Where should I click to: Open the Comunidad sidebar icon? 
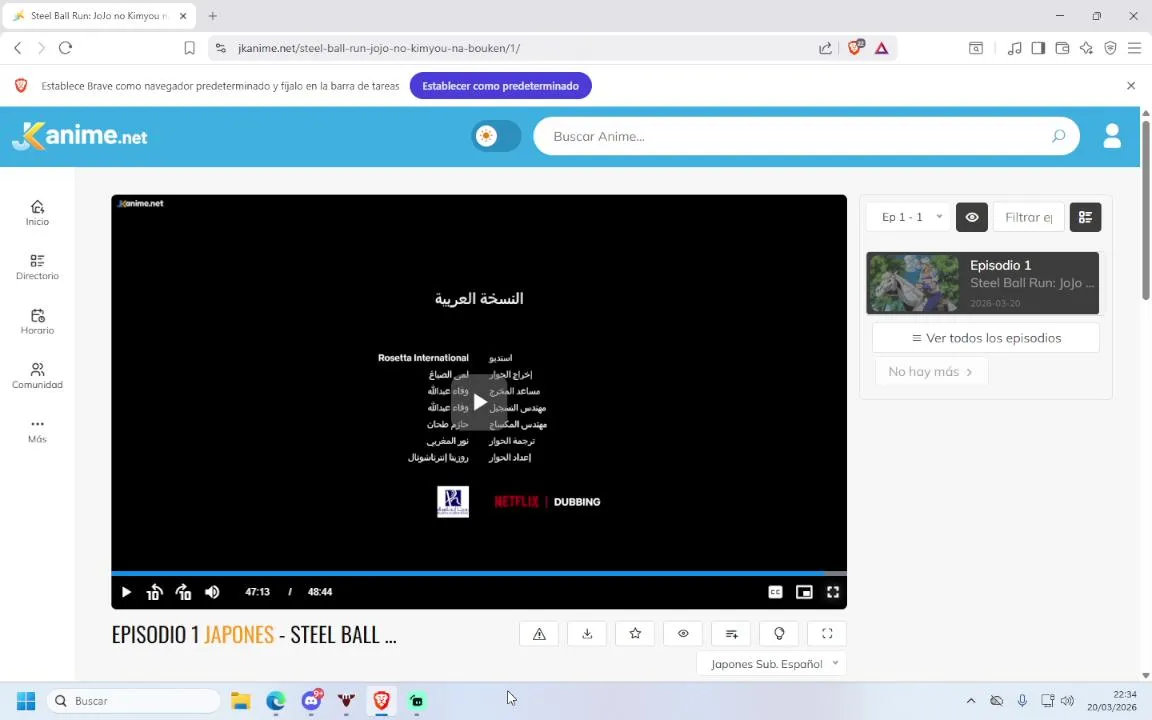point(37,370)
